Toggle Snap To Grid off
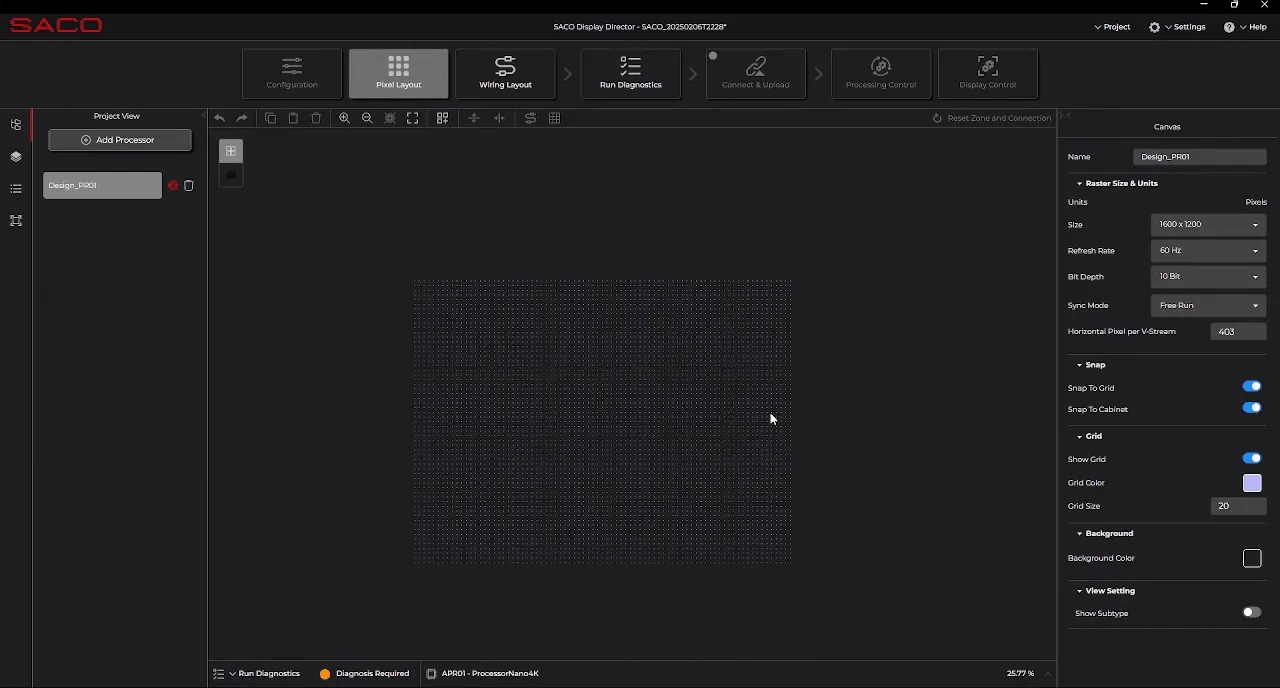Viewport: 1280px width, 688px height. pyautogui.click(x=1252, y=386)
